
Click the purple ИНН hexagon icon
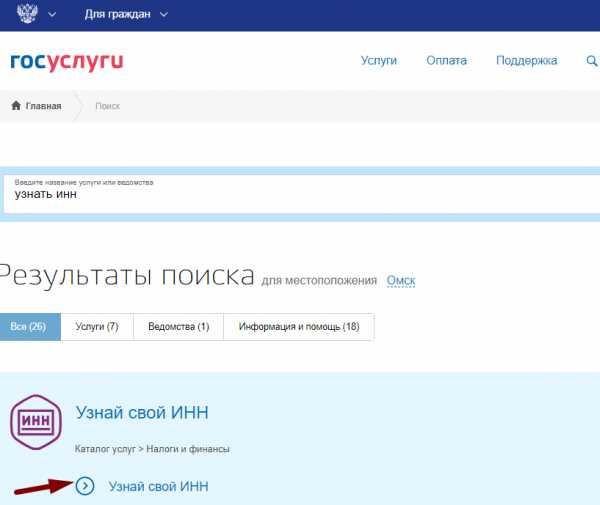(36, 422)
